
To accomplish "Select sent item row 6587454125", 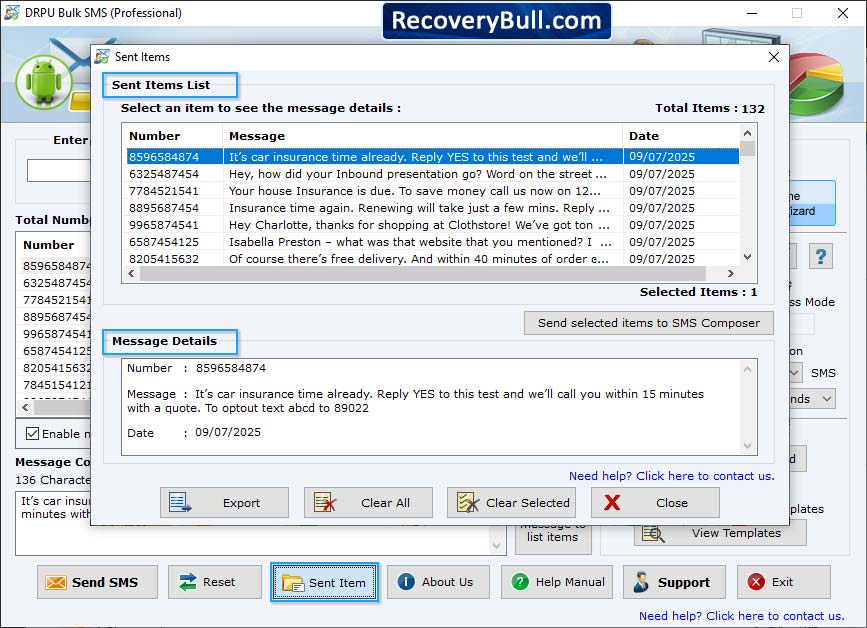I will 433,242.
